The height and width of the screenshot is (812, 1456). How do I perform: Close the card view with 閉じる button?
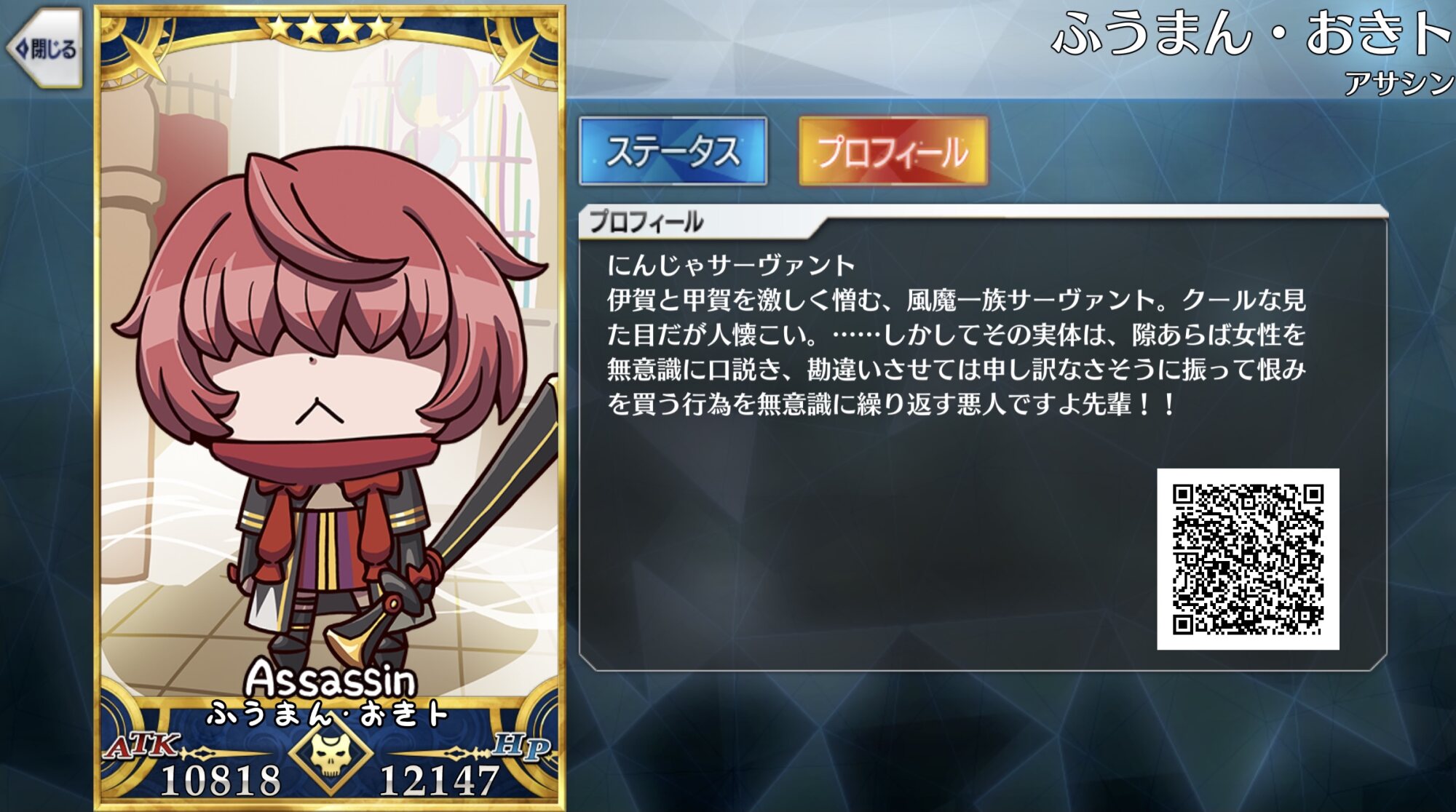pyautogui.click(x=45, y=49)
